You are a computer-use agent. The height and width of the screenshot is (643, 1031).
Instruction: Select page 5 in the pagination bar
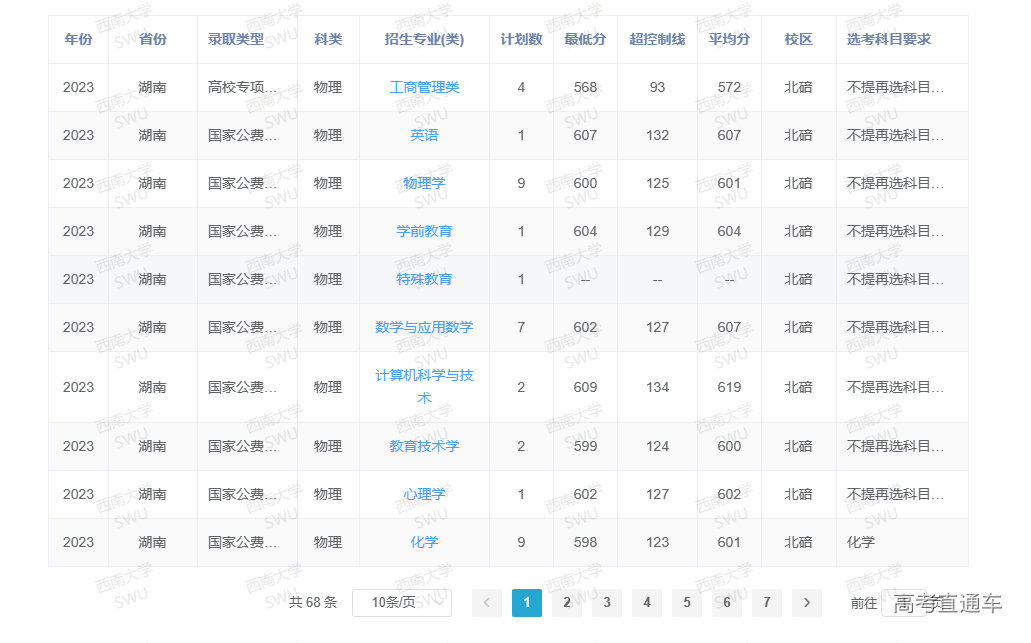pos(686,603)
